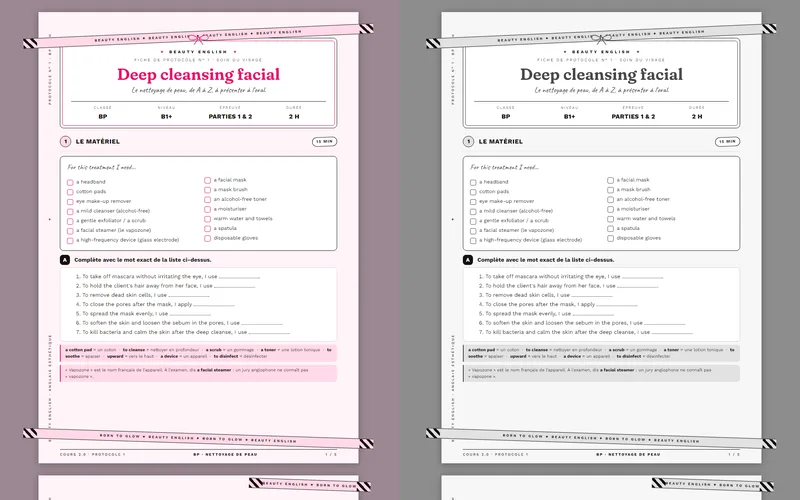Click blank after 'To close the pores' gray sheet
This screenshot has height=500, width=800.
[617, 305]
